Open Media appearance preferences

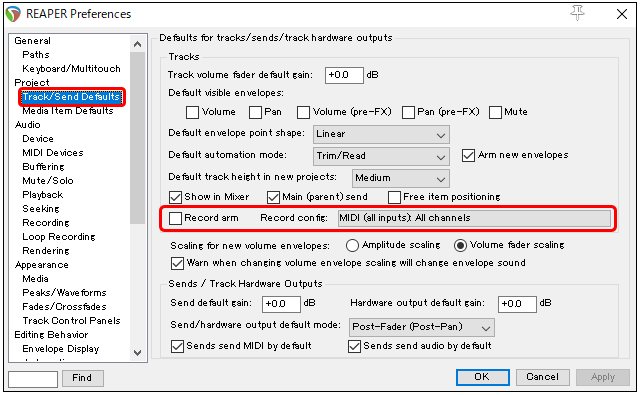[36, 279]
